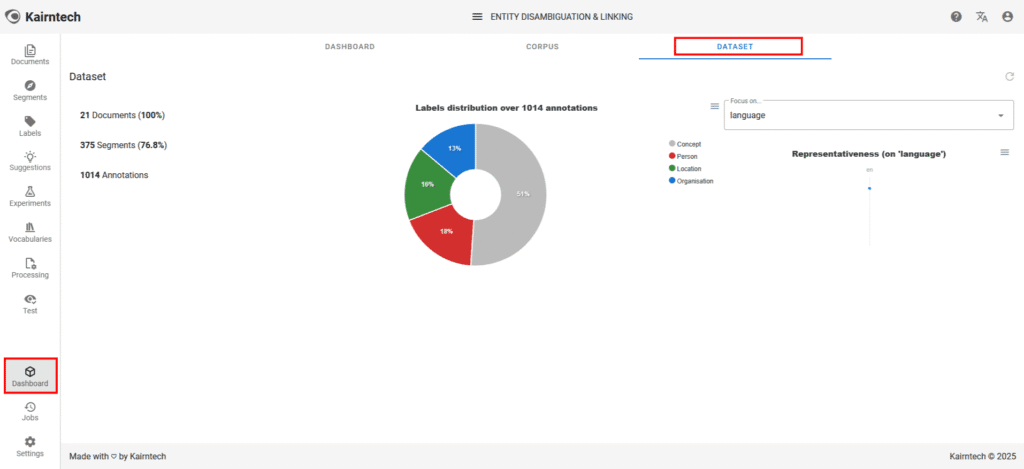Open the labels distribution chart menu
The width and height of the screenshot is (1024, 469).
[714, 106]
